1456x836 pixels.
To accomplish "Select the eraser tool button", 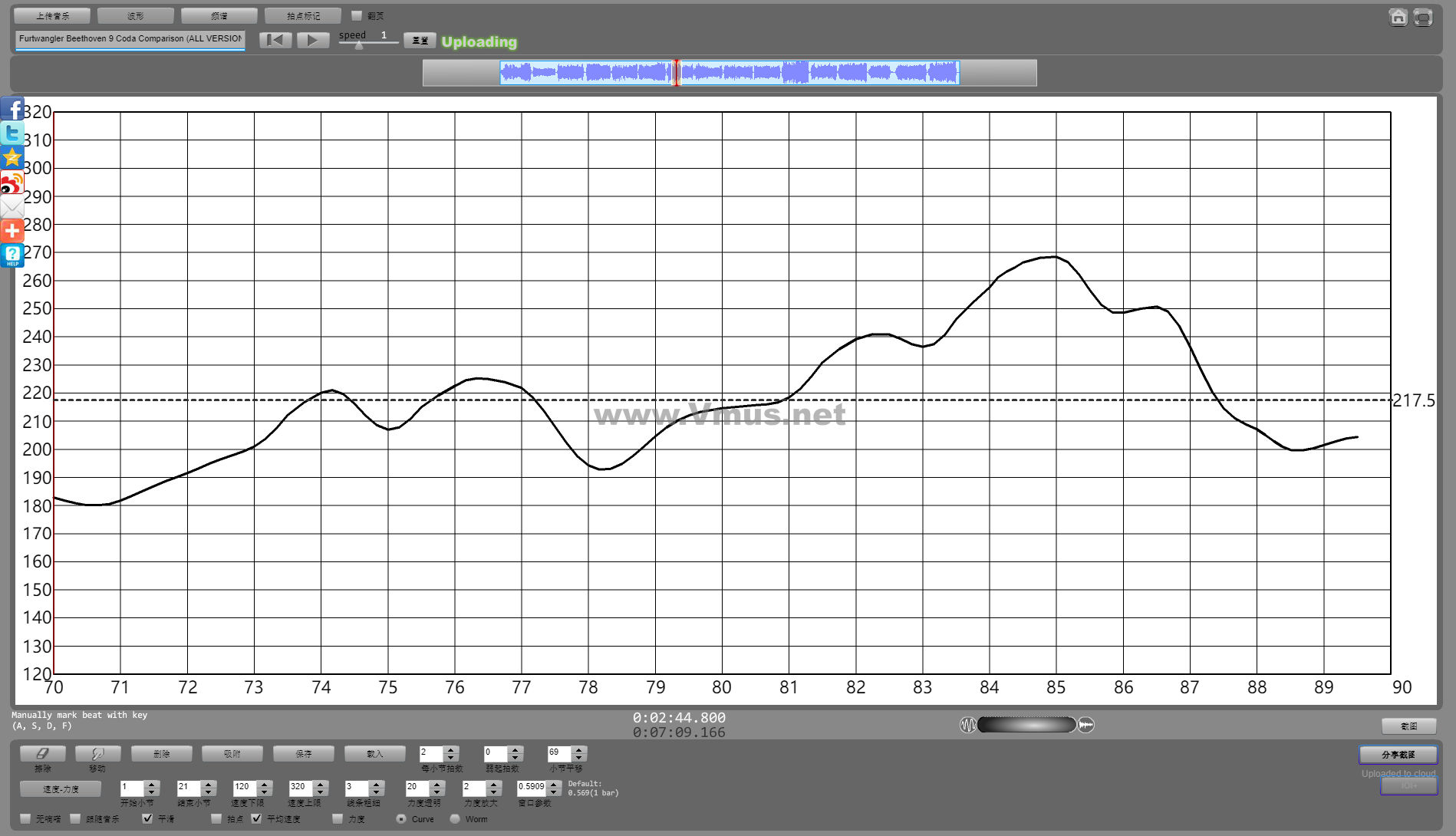I will [x=42, y=754].
